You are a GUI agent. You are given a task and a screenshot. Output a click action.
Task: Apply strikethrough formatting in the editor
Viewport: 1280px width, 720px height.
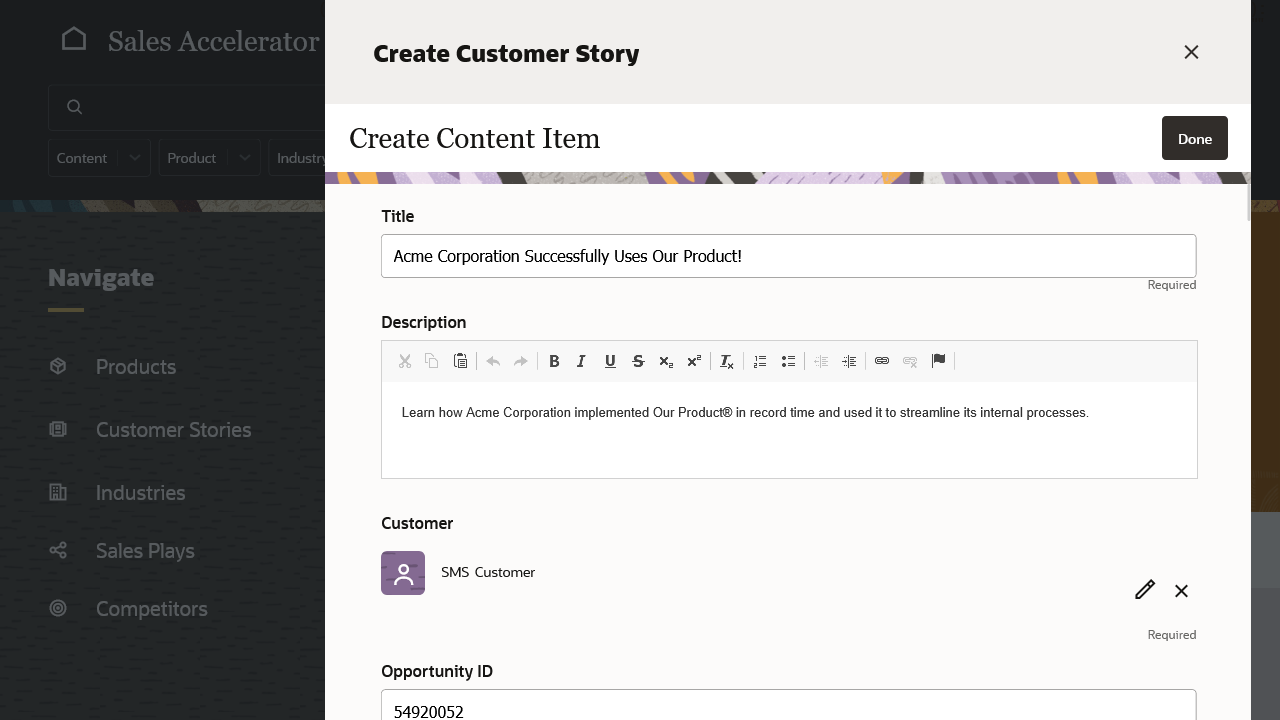[638, 361]
